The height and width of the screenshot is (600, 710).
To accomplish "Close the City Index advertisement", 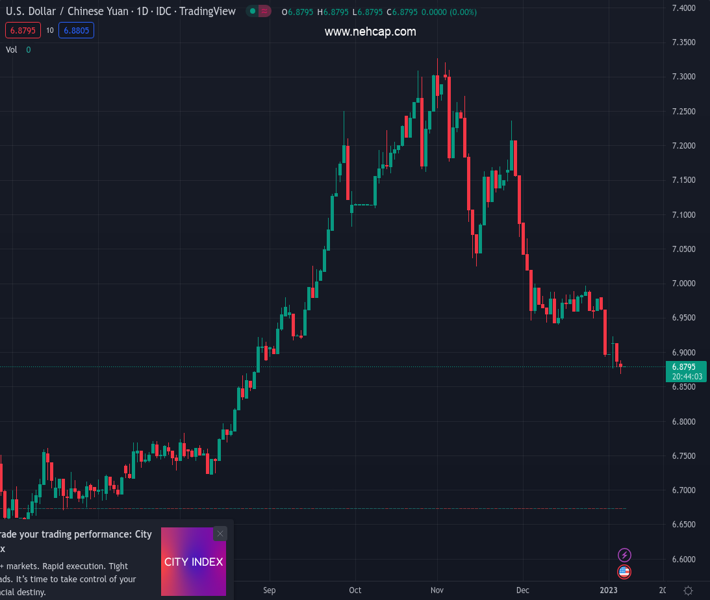I will coord(220,534).
